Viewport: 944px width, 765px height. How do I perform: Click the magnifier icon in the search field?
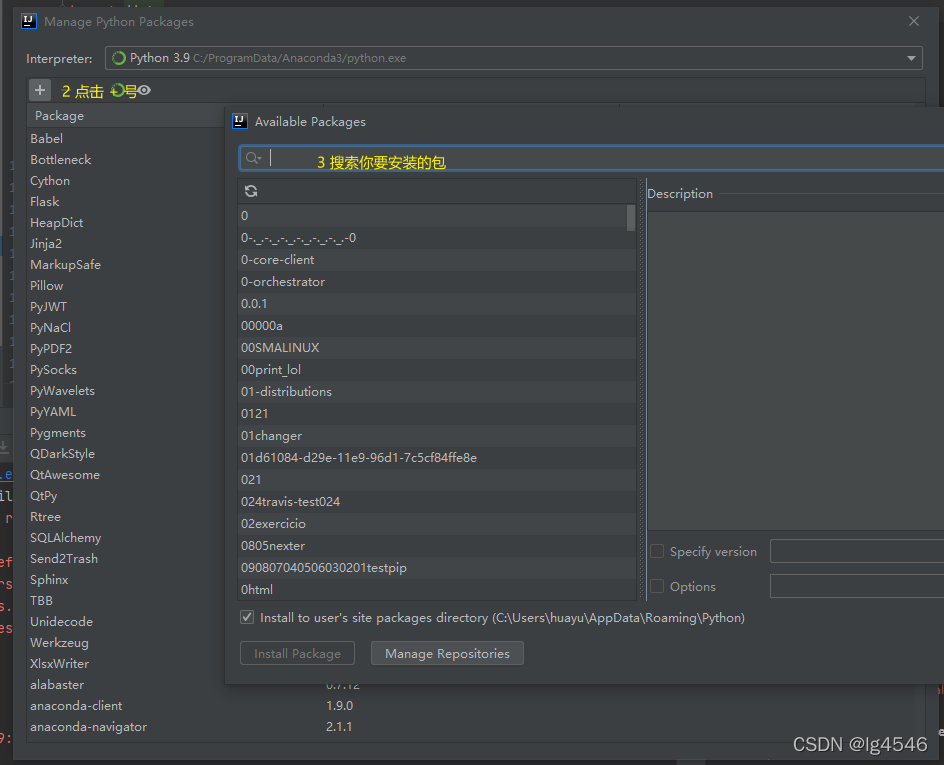[251, 157]
